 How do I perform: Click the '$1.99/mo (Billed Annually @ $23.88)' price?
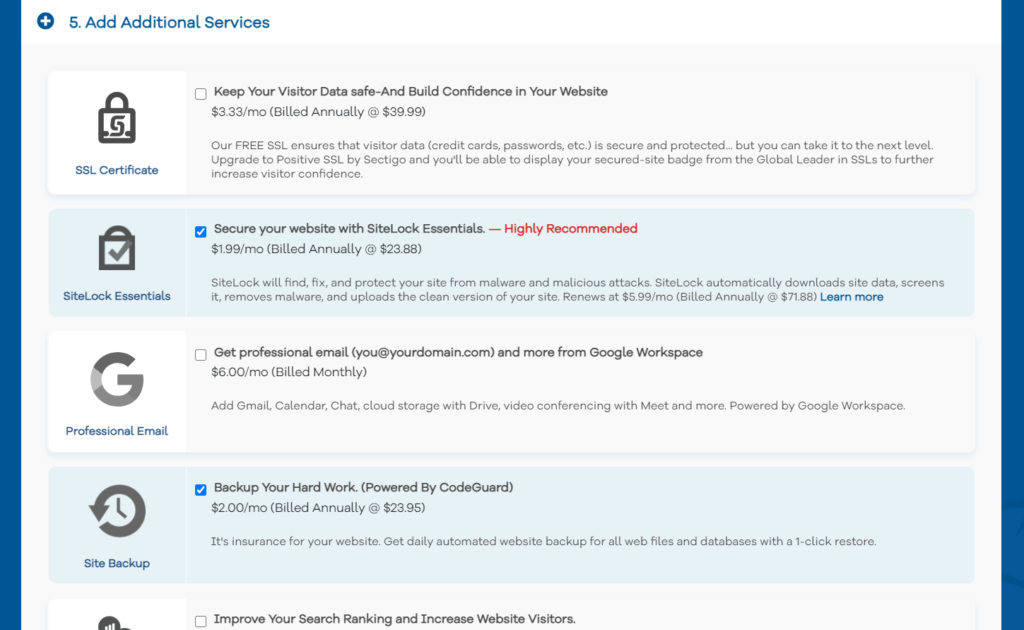pyautogui.click(x=316, y=249)
